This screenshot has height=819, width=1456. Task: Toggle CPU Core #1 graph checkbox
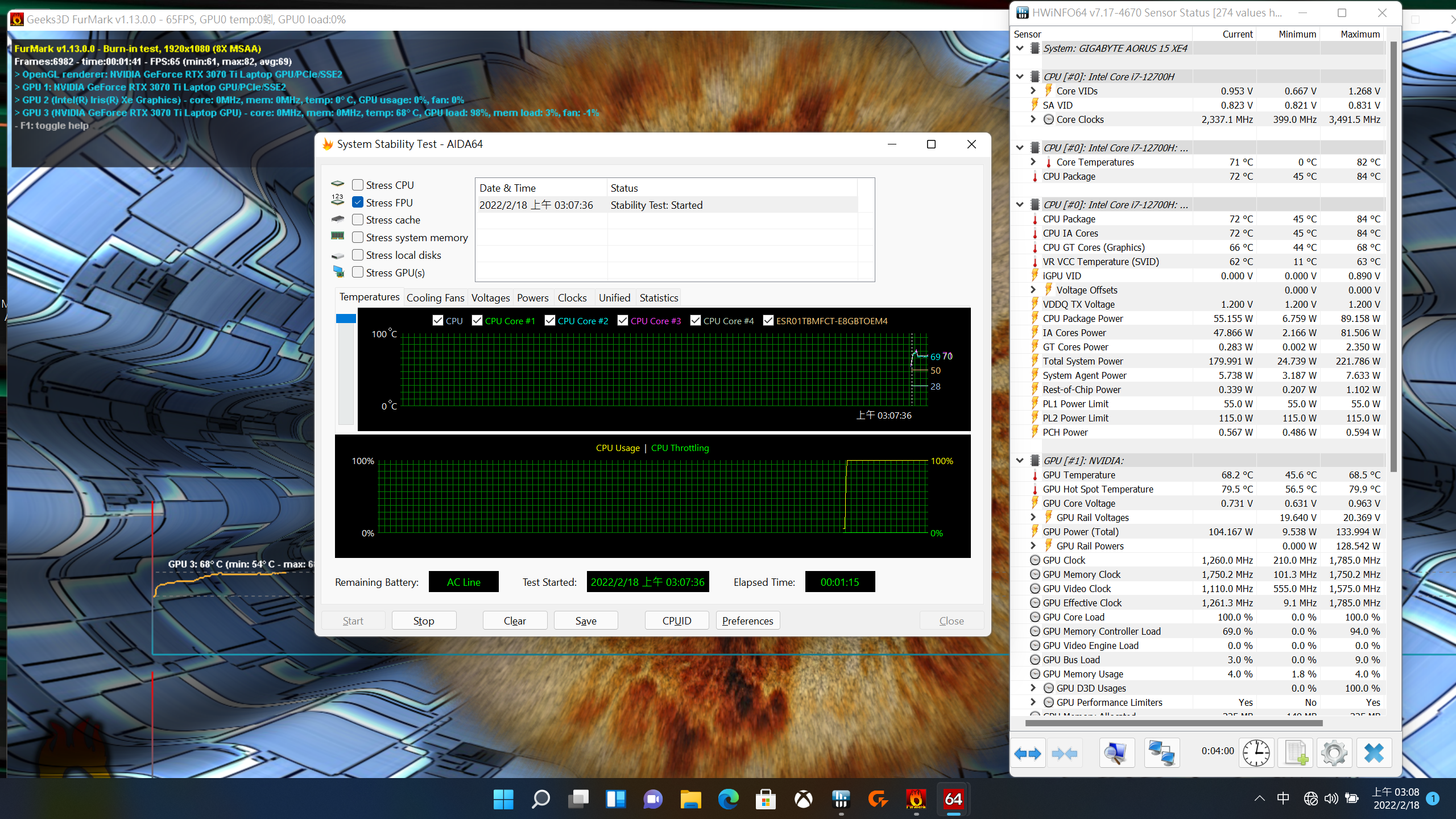coord(477,321)
